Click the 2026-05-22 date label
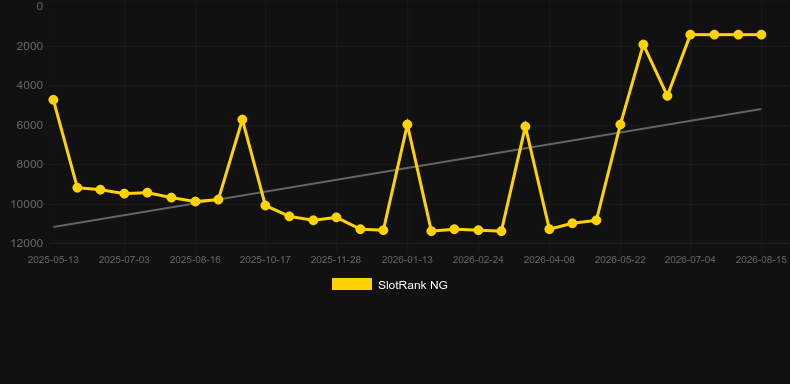This screenshot has width=790, height=384. (620, 260)
